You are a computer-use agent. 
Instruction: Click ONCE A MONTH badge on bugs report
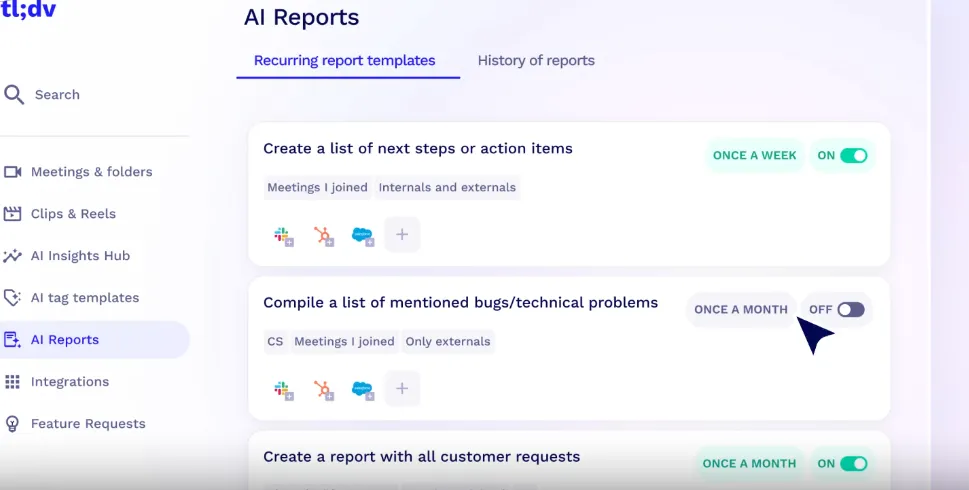tap(741, 310)
